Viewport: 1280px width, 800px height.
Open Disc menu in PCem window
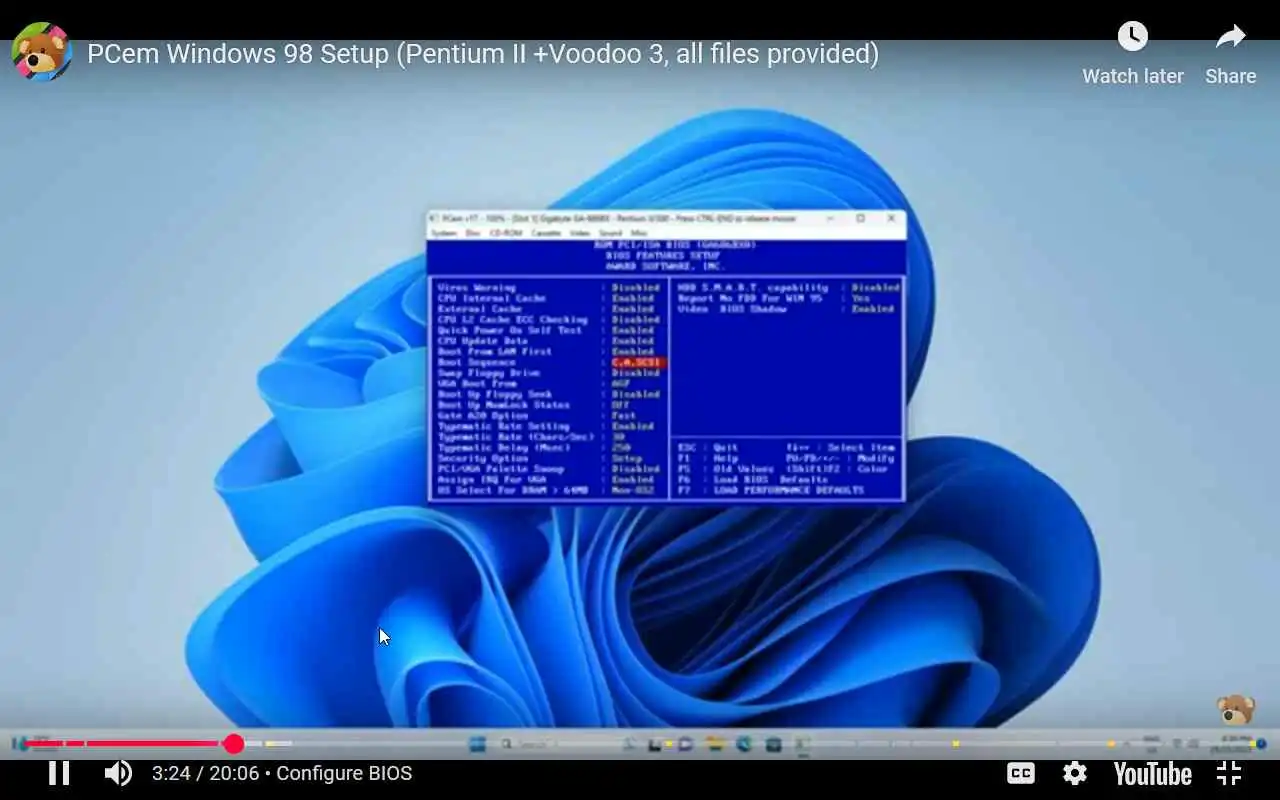coord(472,233)
